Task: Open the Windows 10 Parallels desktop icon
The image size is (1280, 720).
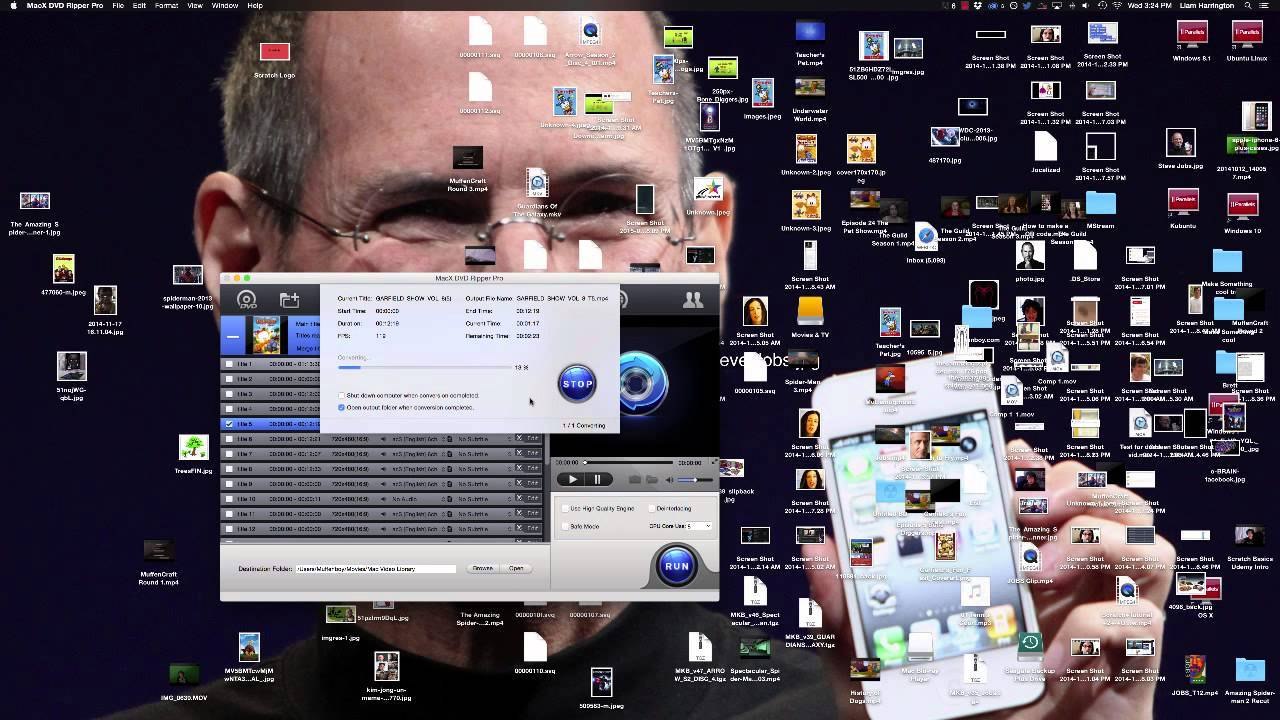Action: click(x=1242, y=207)
